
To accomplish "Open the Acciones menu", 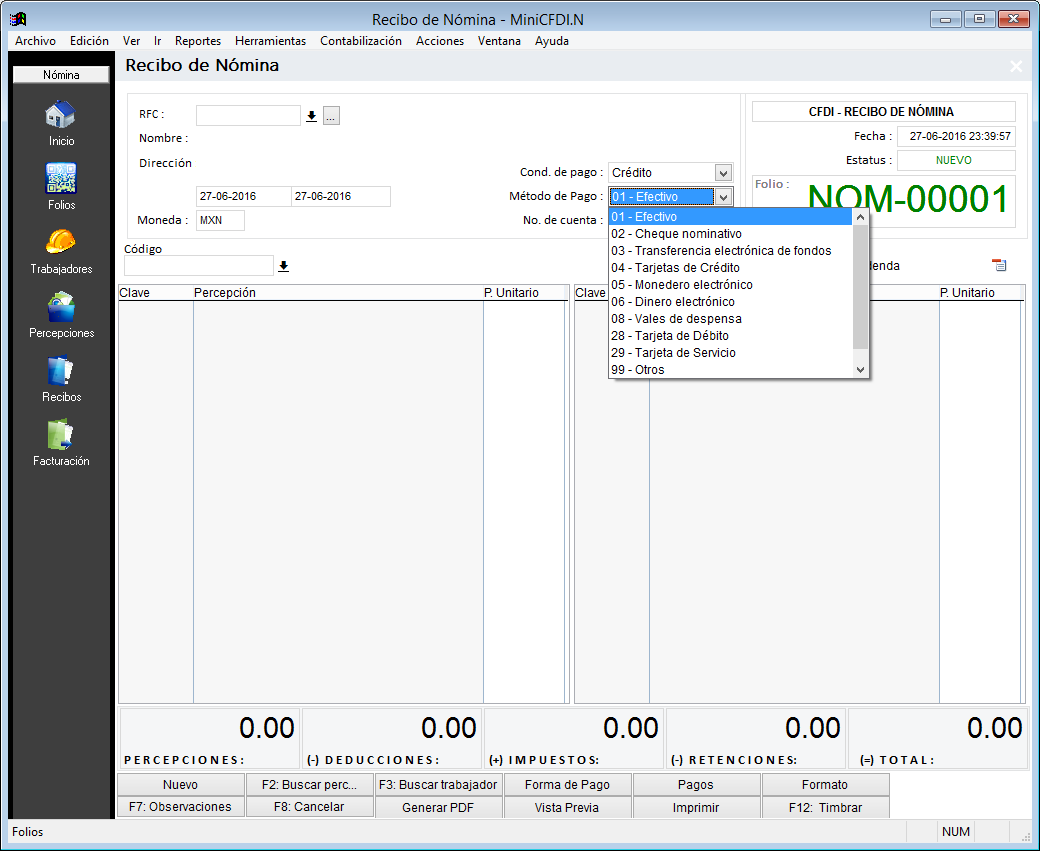I will tap(440, 41).
